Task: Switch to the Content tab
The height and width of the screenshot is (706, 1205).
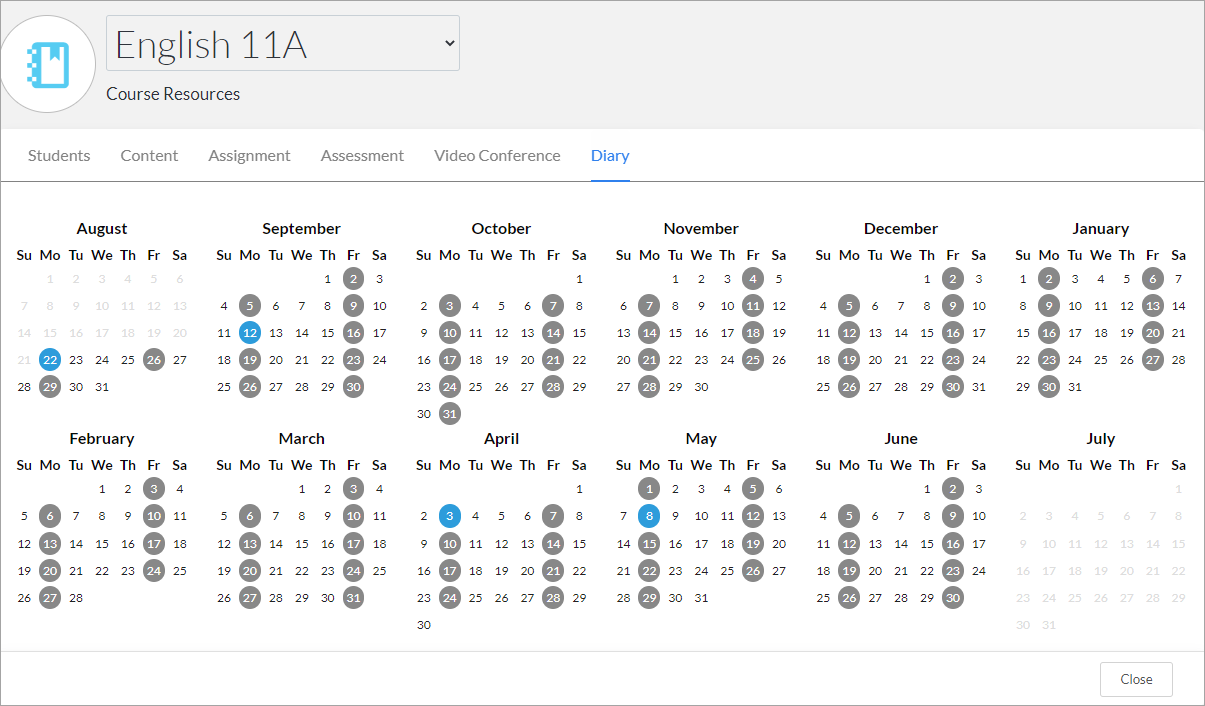Action: point(149,155)
